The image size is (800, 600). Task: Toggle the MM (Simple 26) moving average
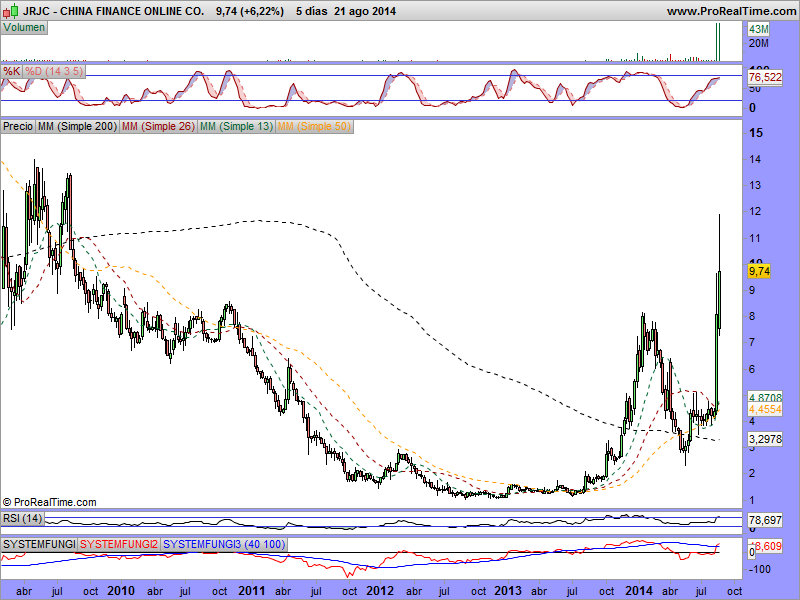coord(157,127)
